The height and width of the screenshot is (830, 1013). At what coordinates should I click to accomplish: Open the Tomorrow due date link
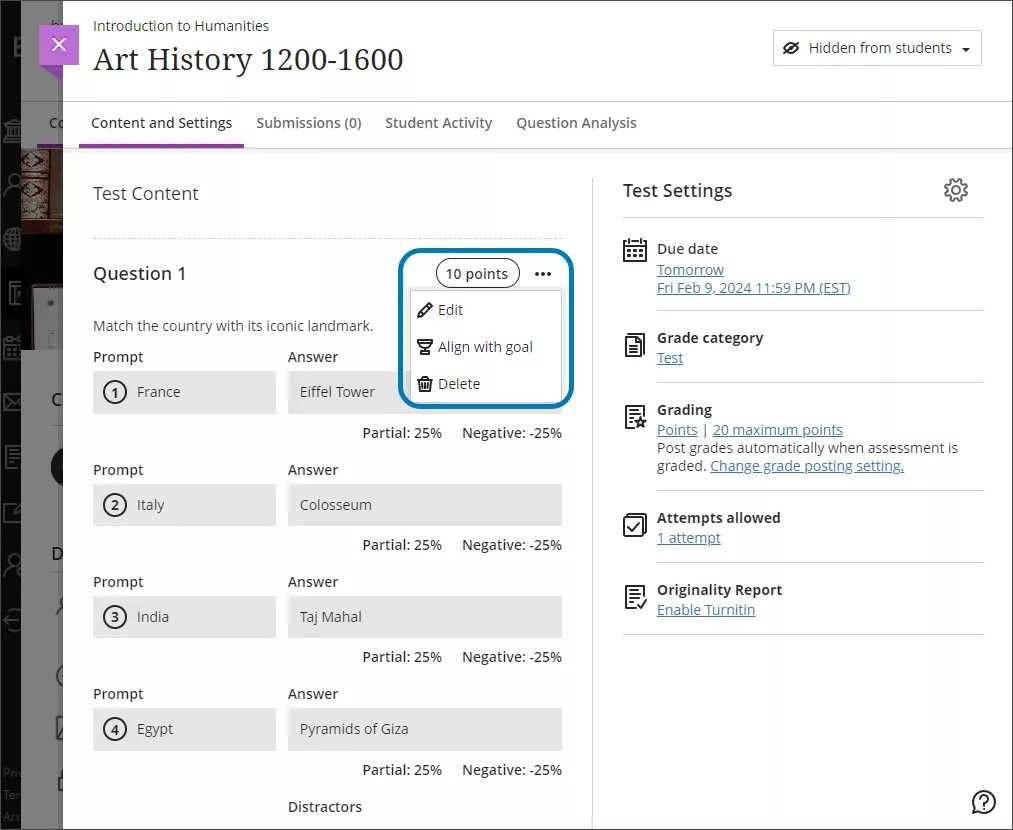coord(690,269)
